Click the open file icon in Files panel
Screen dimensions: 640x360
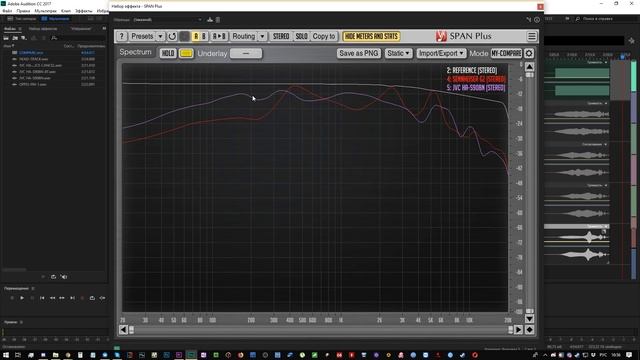coord(6,38)
